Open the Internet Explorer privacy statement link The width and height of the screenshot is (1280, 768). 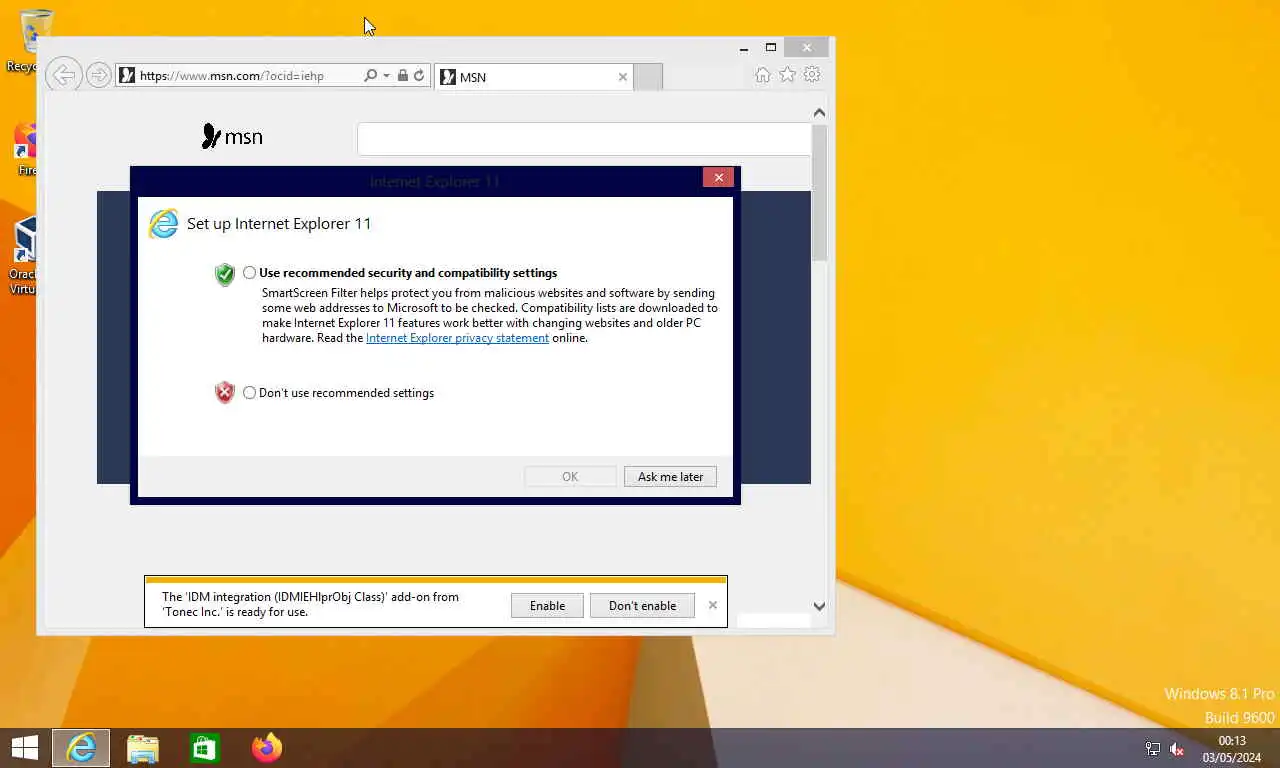point(457,338)
